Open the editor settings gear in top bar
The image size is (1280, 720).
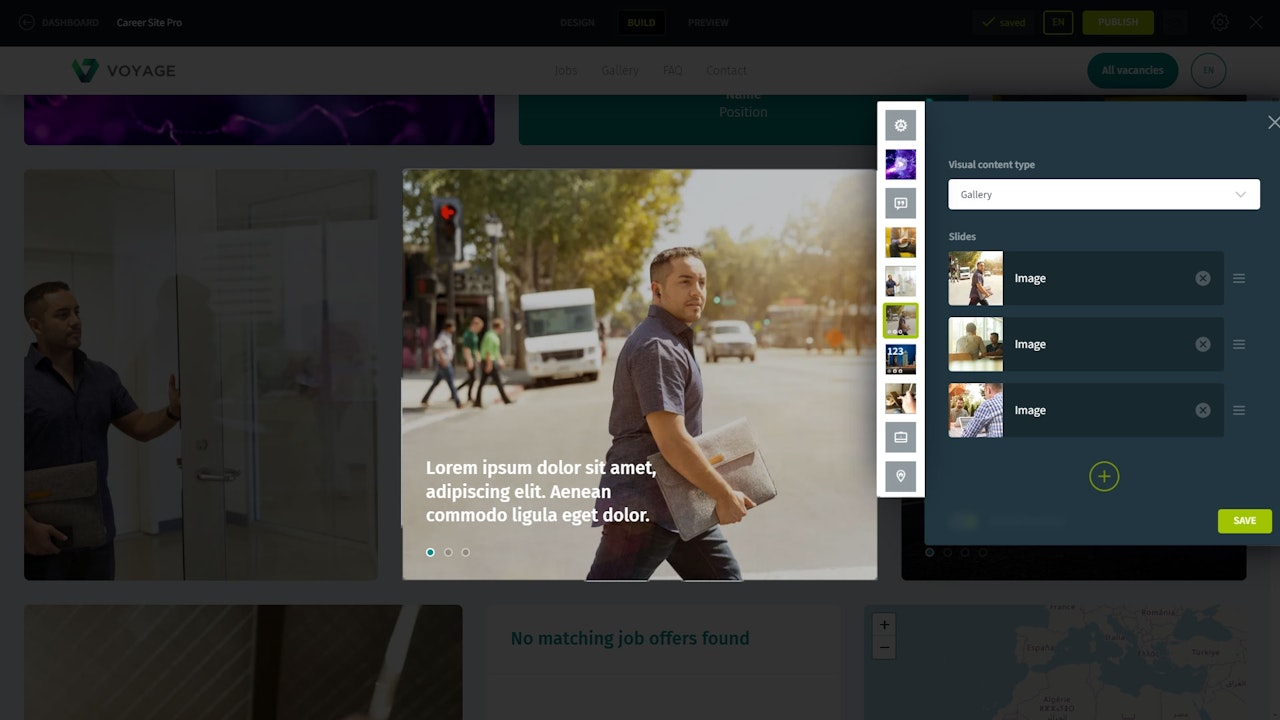pos(1220,22)
